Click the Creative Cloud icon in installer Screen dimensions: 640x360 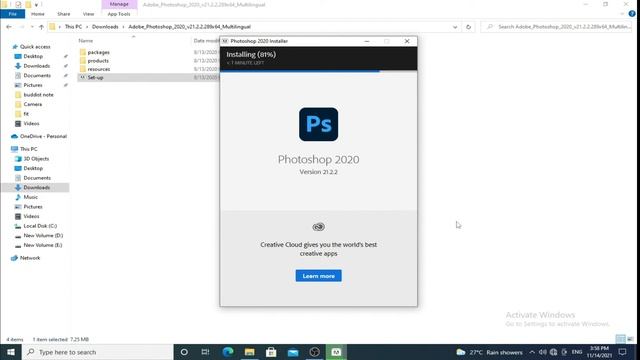pyautogui.click(x=318, y=227)
